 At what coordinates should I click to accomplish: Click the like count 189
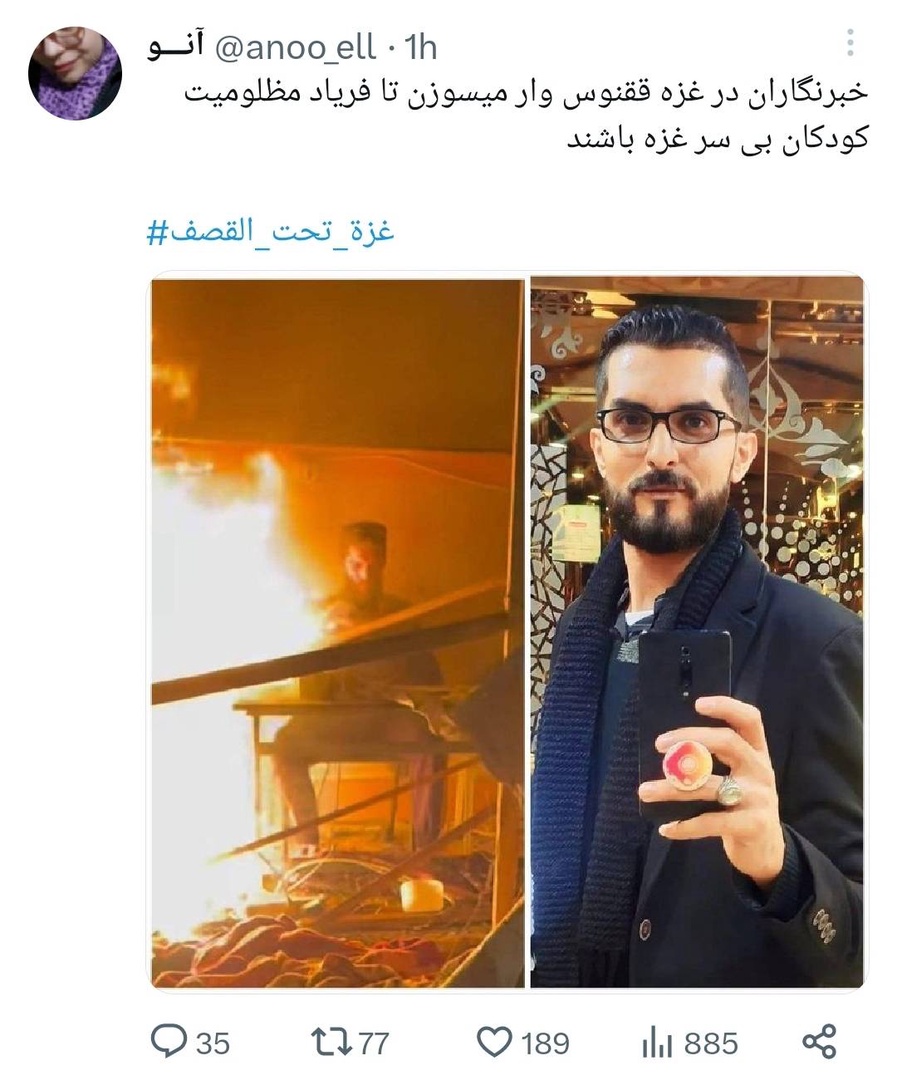545,1043
